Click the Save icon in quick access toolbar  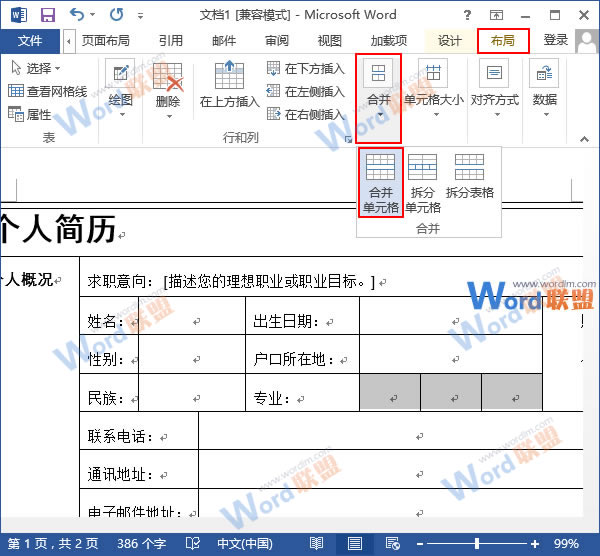pos(48,15)
